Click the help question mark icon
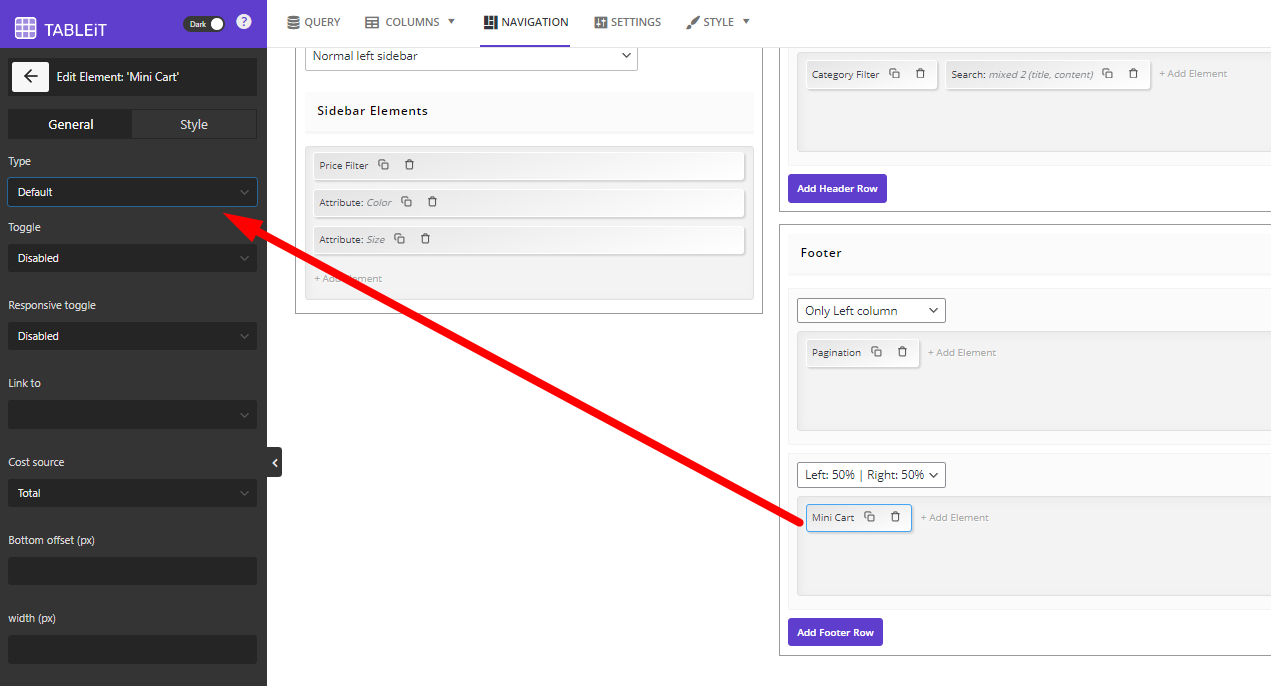1271x686 pixels. click(243, 22)
